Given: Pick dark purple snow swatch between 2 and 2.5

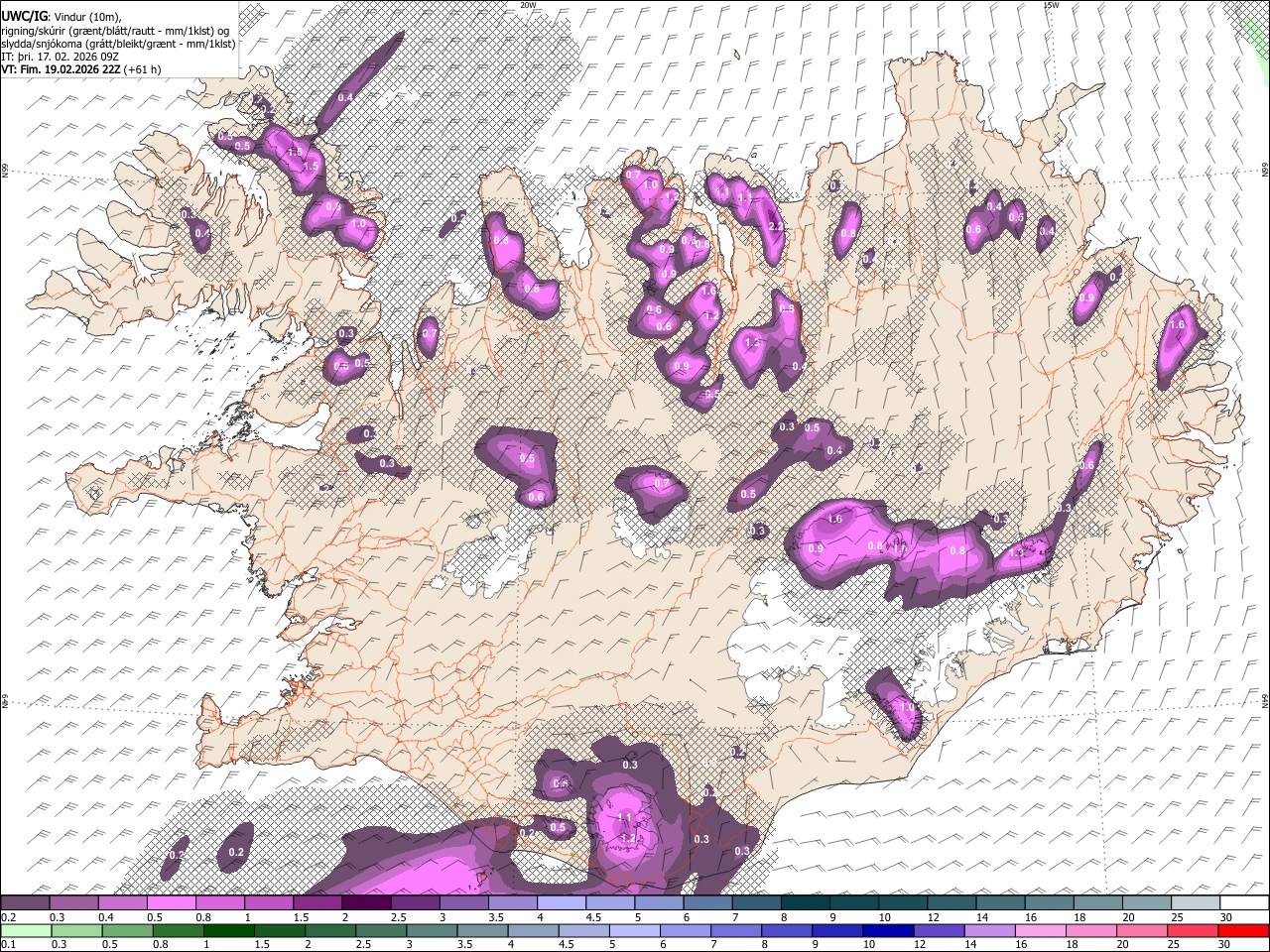Looking at the screenshot, I should click(x=366, y=902).
